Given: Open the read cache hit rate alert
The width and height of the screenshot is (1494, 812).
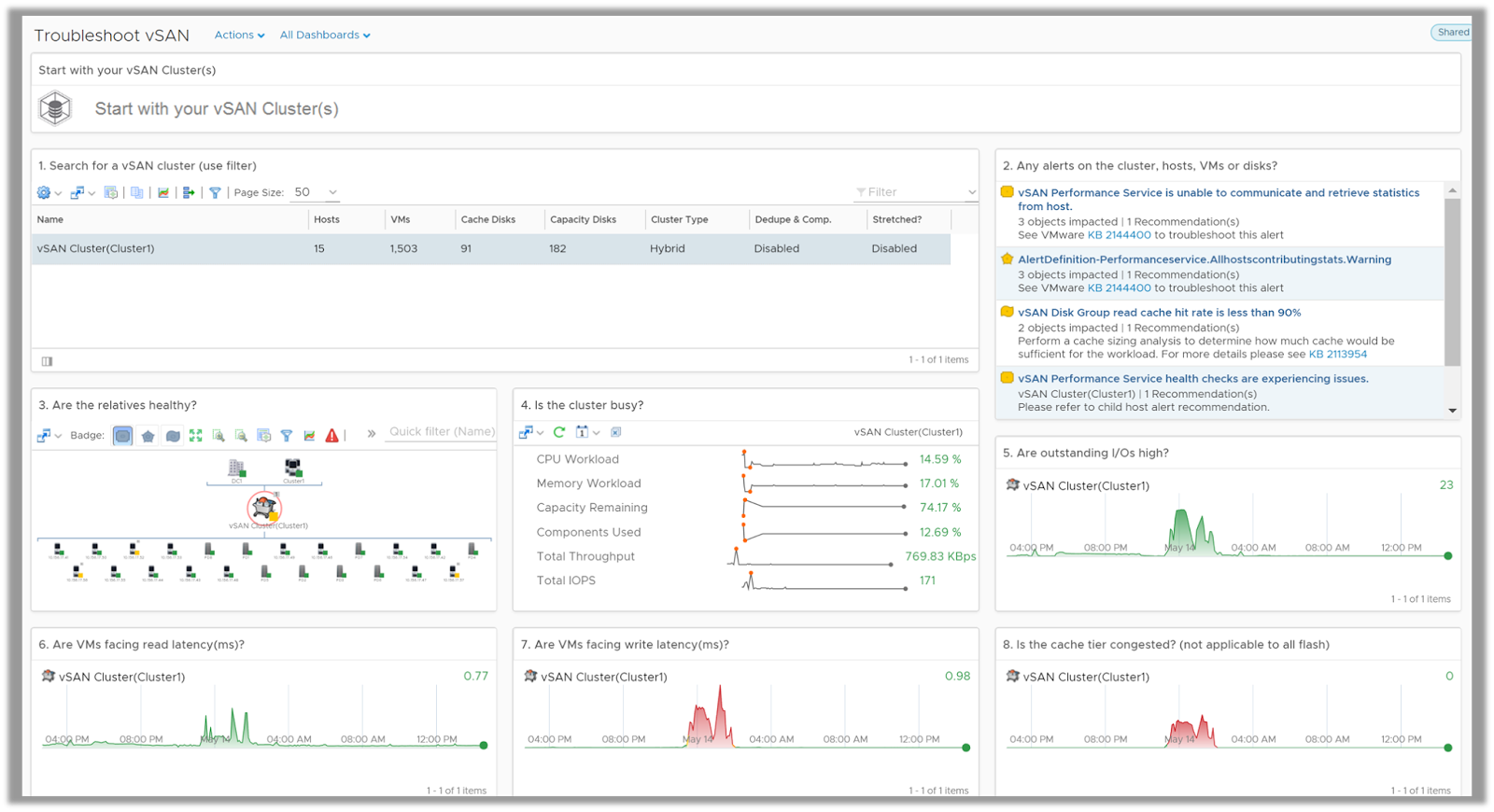Looking at the screenshot, I should tap(1159, 313).
